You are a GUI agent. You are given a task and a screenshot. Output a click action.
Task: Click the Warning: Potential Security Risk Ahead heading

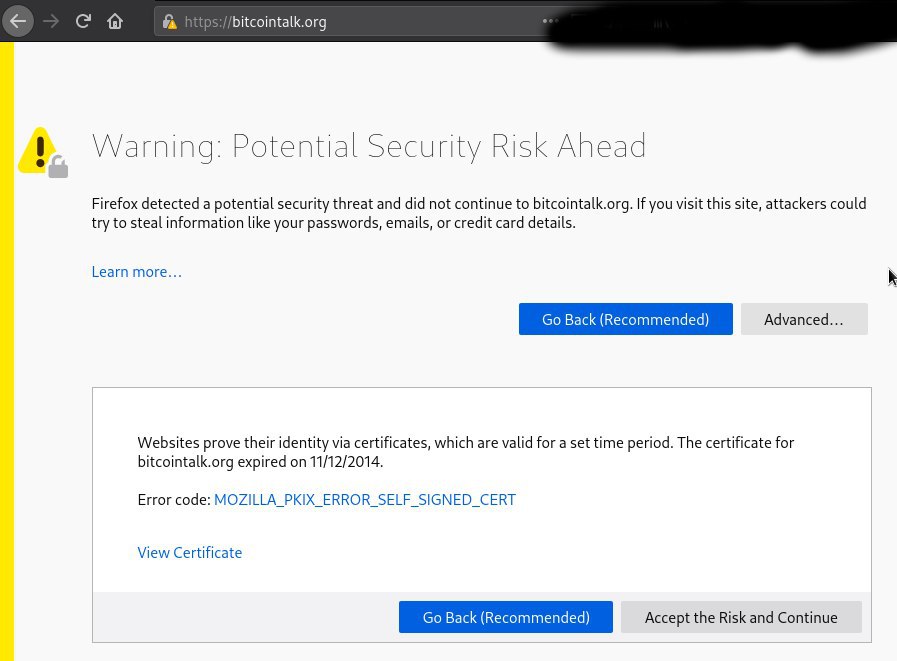(369, 146)
